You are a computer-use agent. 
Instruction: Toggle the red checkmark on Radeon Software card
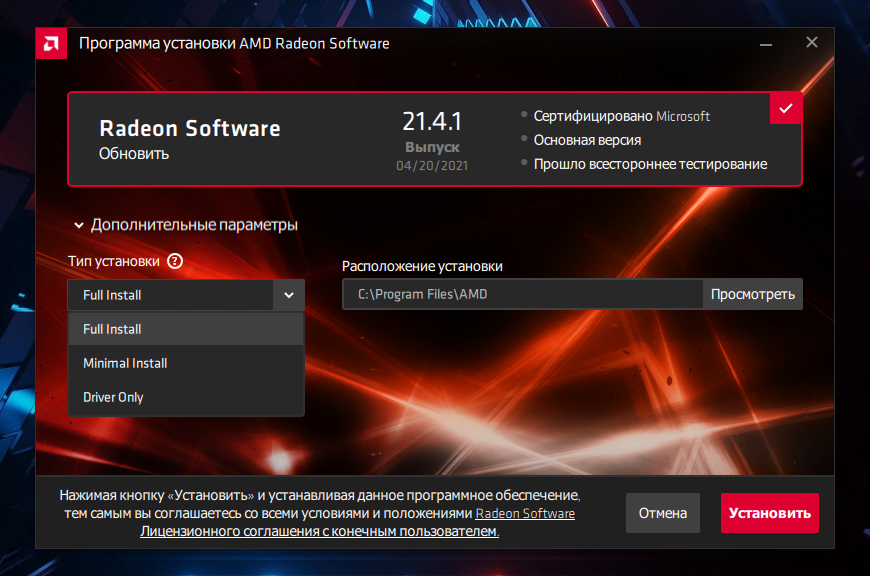click(786, 108)
